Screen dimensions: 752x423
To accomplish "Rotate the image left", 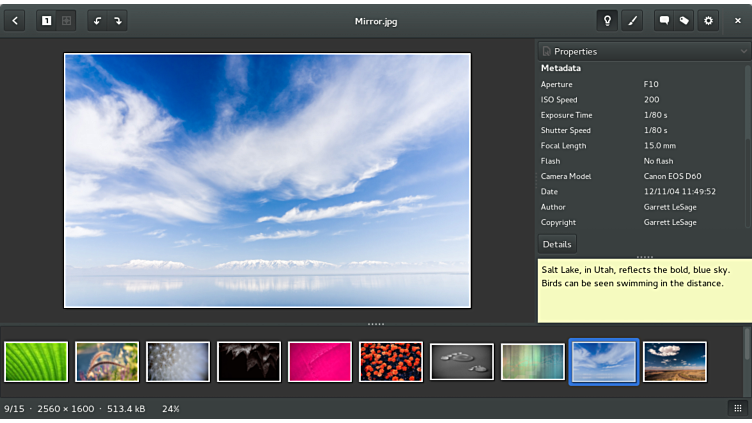I will (97, 20).
